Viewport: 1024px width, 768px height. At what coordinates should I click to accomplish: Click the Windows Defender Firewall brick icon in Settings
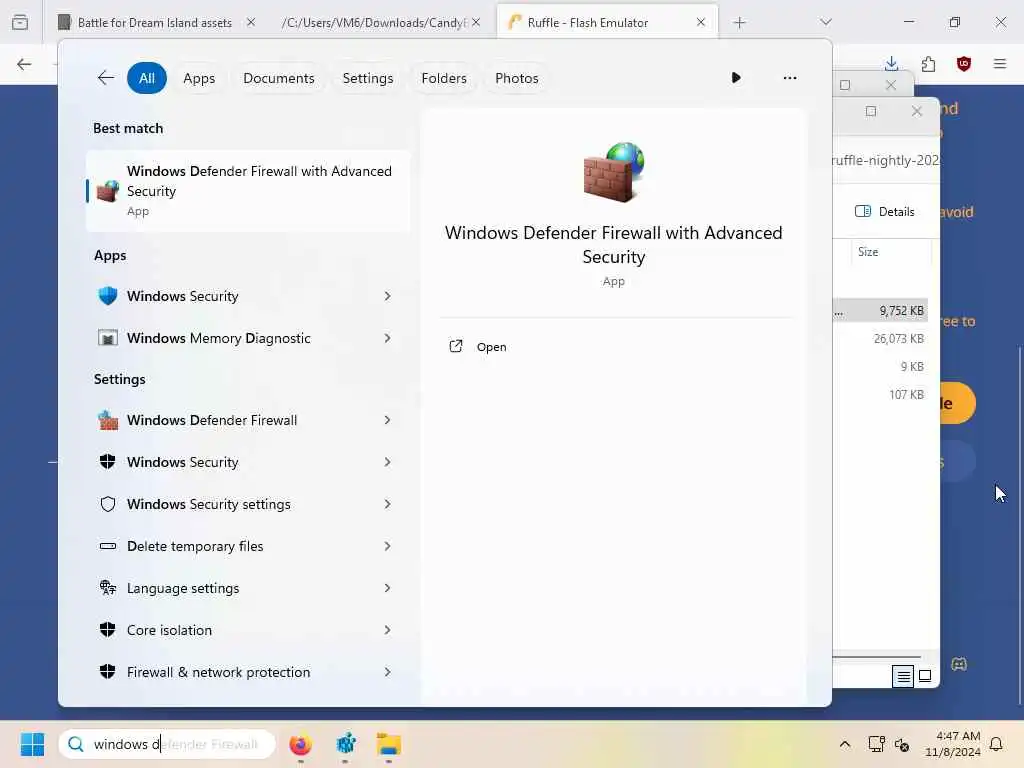point(108,420)
